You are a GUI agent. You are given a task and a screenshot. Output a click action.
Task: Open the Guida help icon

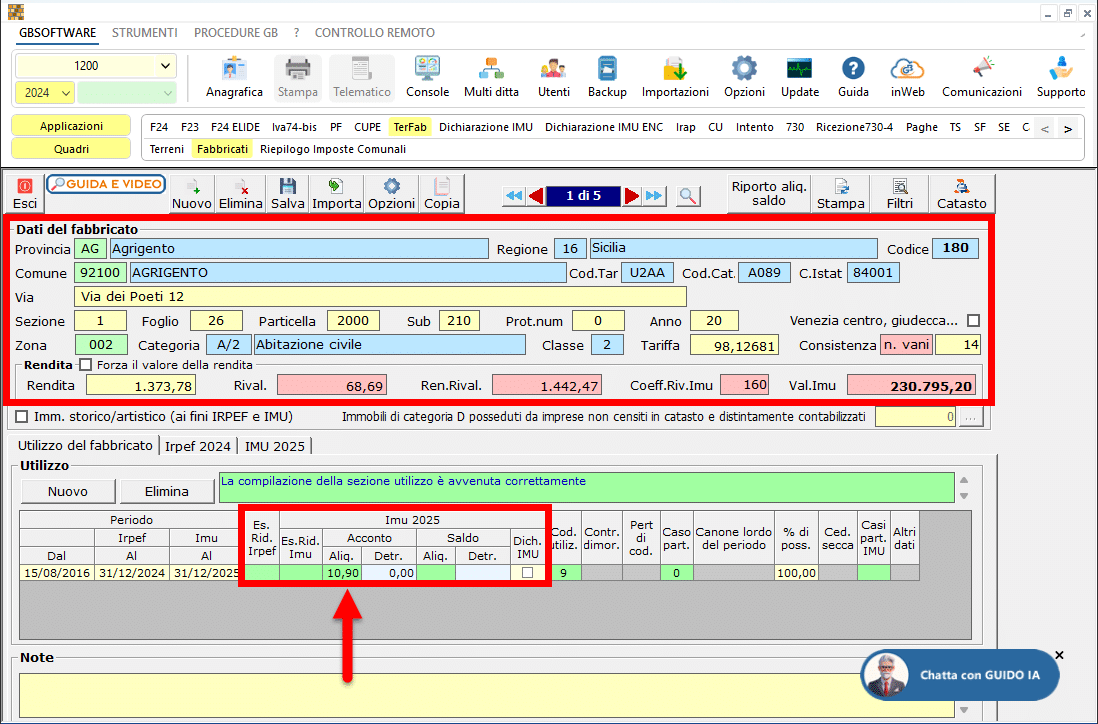click(853, 77)
